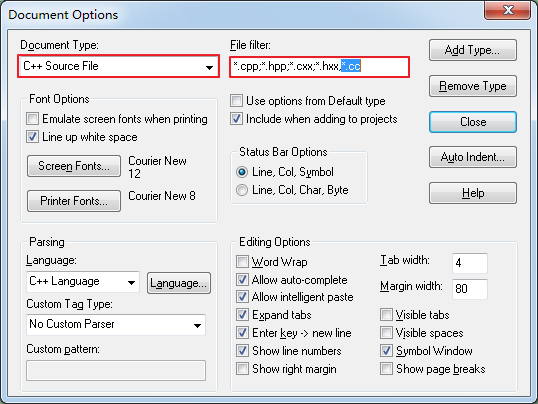Open the Auto Indent settings
Screen dimensions: 538x404
click(x=473, y=157)
